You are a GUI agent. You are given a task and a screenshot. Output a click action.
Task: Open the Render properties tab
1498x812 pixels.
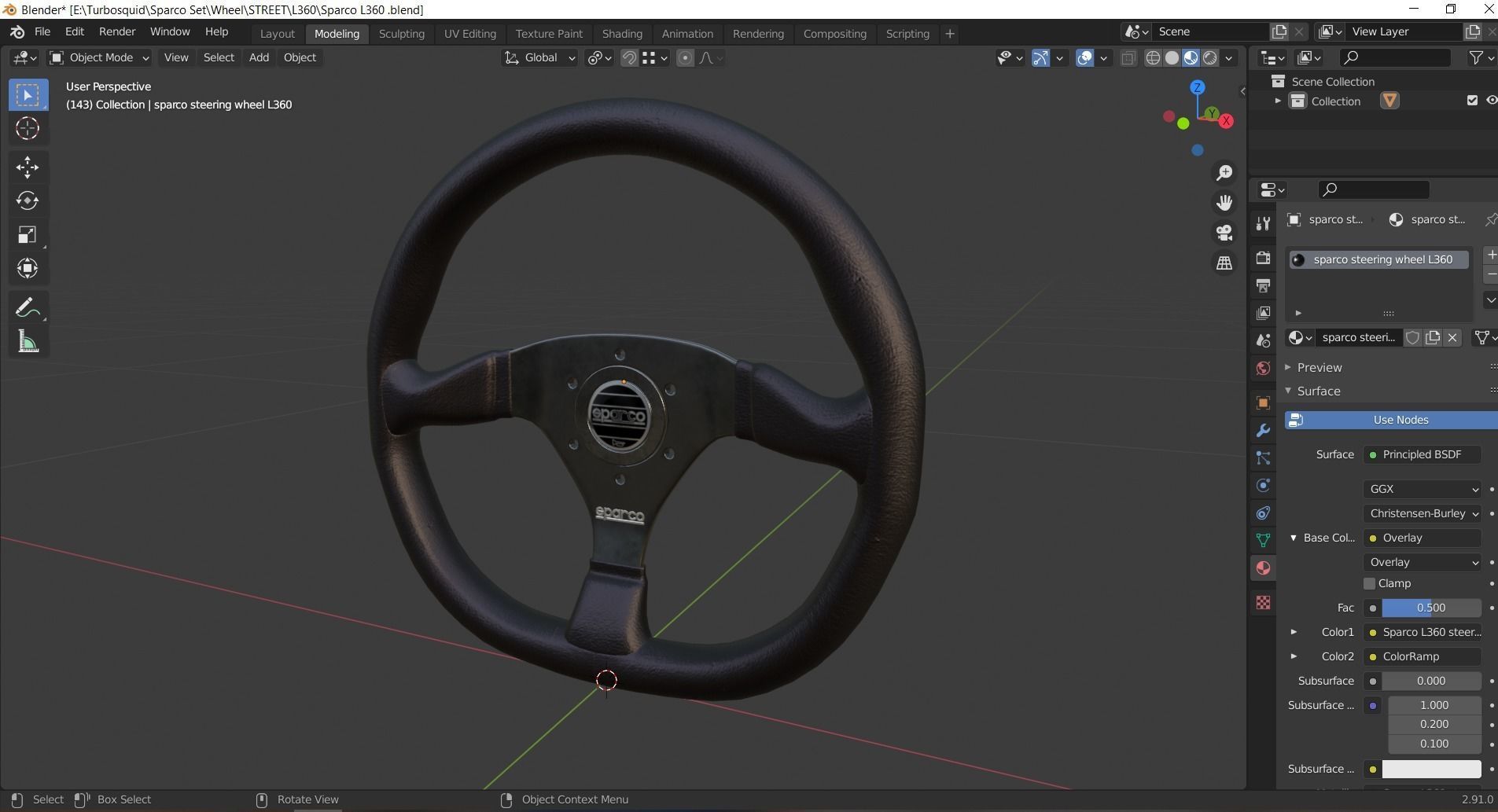pos(1263,258)
